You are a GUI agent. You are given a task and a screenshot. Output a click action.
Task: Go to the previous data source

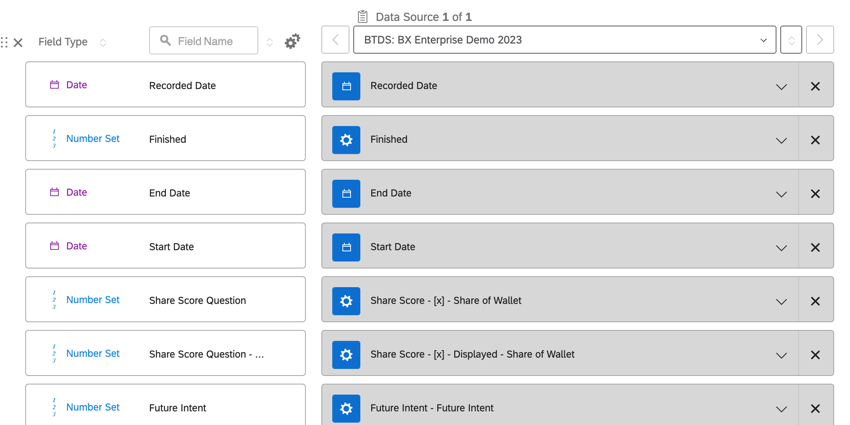tap(336, 40)
